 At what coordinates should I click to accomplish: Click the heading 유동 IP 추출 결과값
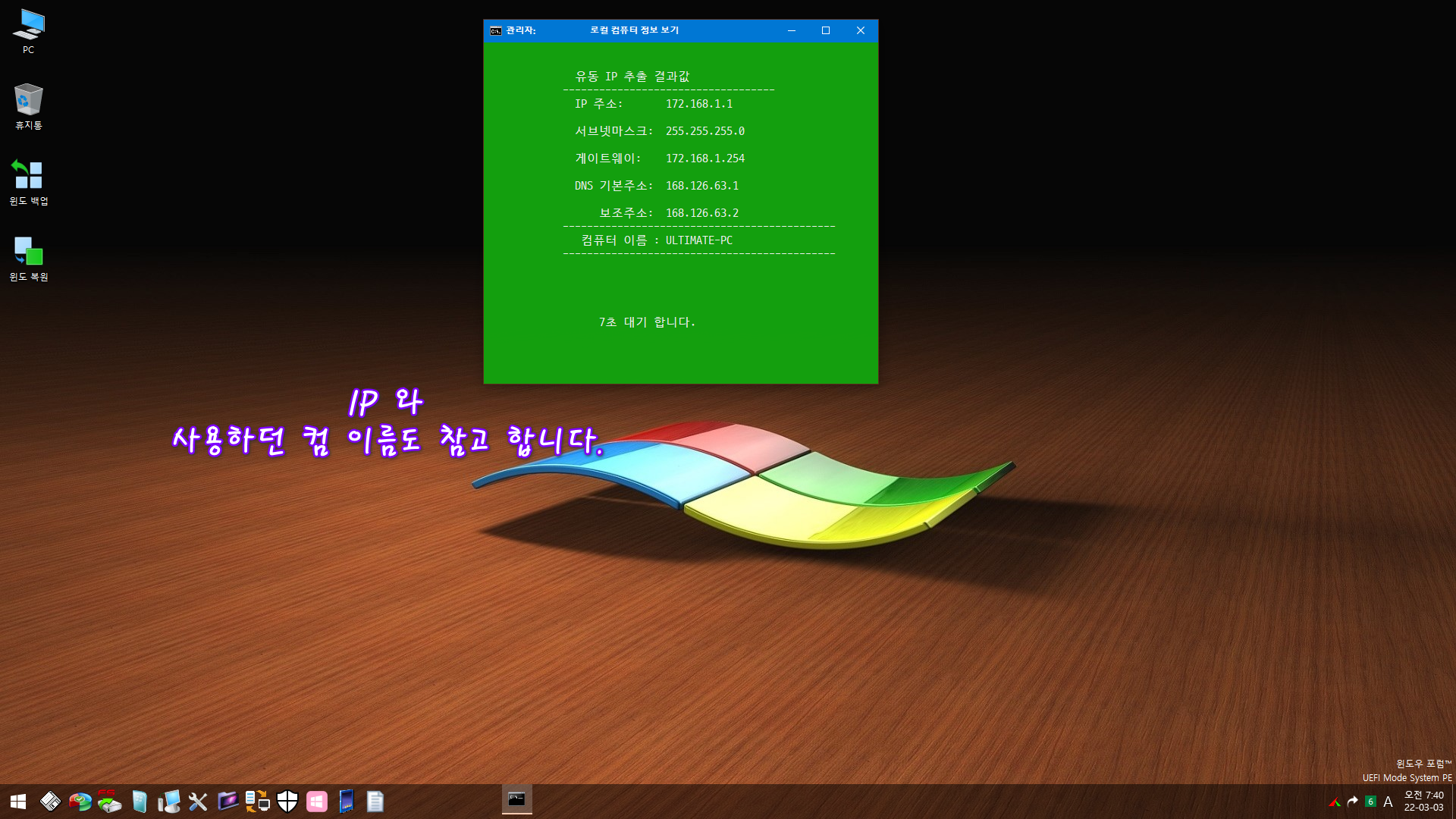point(632,77)
